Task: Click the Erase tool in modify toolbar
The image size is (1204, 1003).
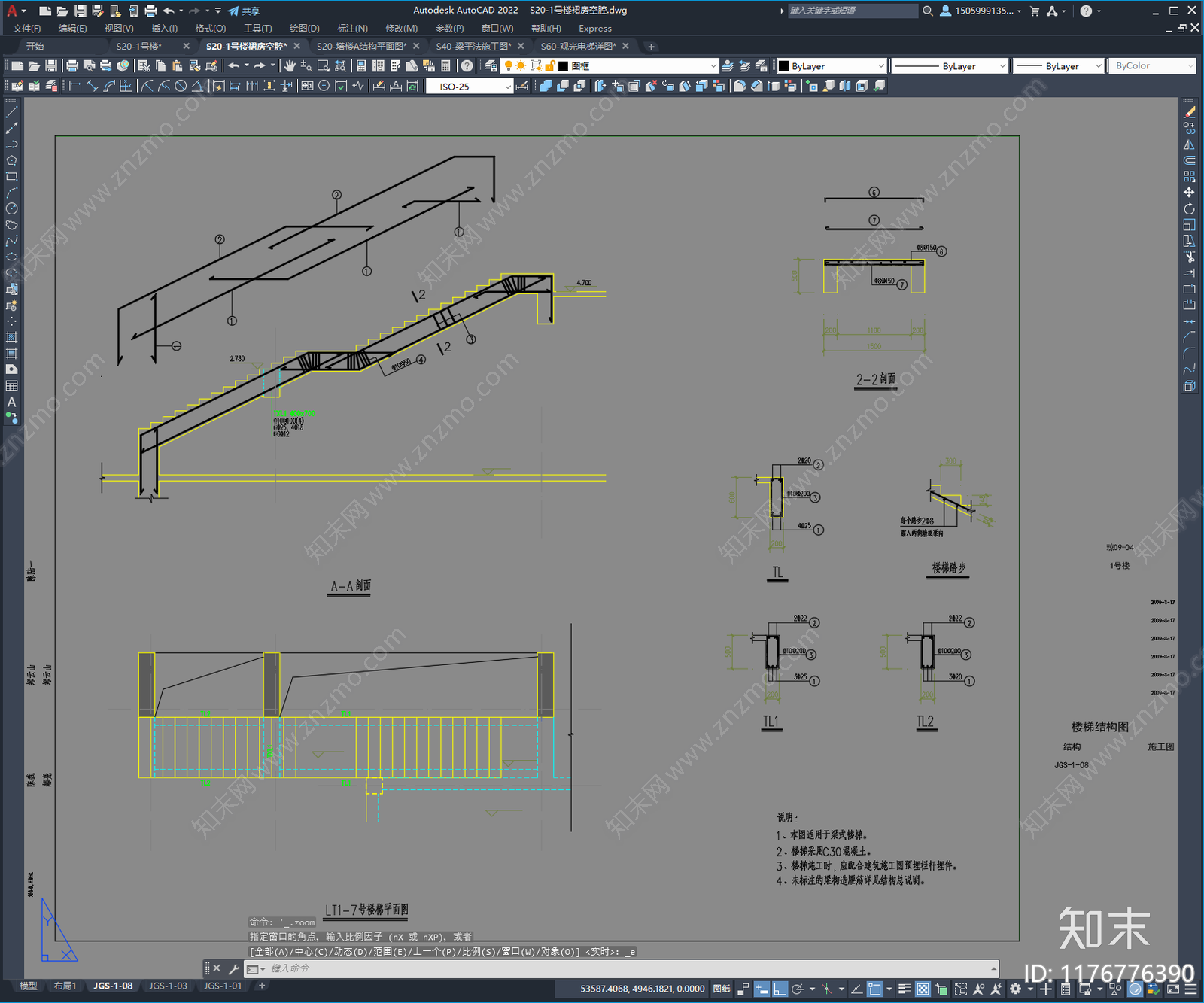Action: click(1189, 112)
